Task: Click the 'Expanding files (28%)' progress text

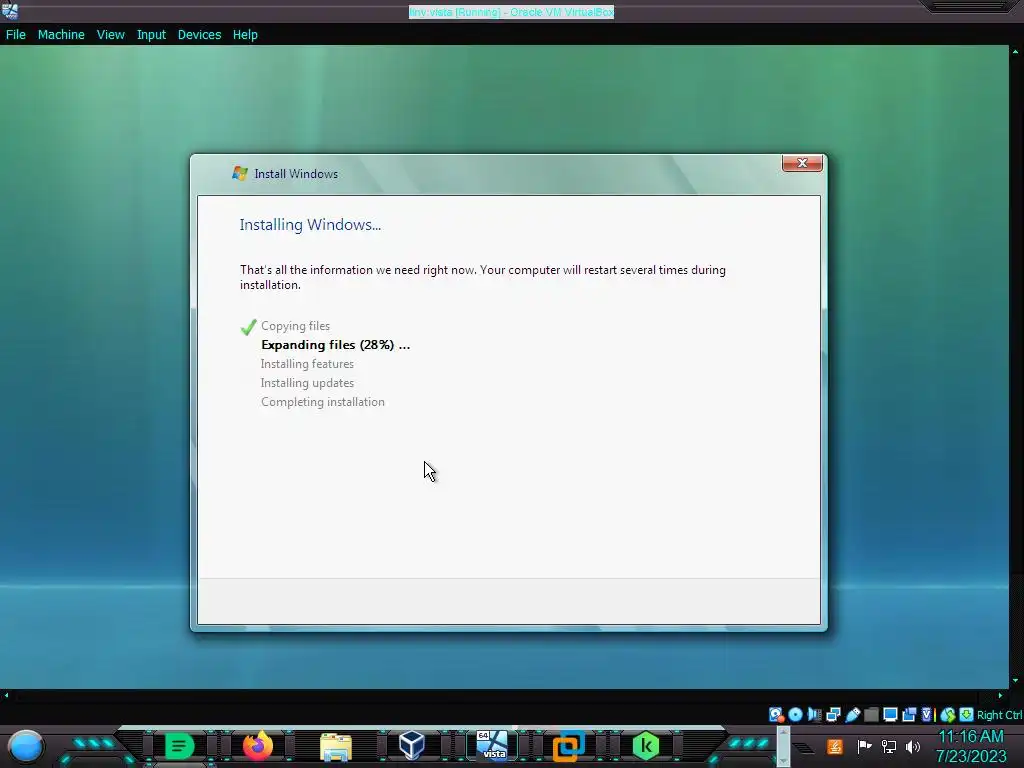Action: (x=336, y=345)
